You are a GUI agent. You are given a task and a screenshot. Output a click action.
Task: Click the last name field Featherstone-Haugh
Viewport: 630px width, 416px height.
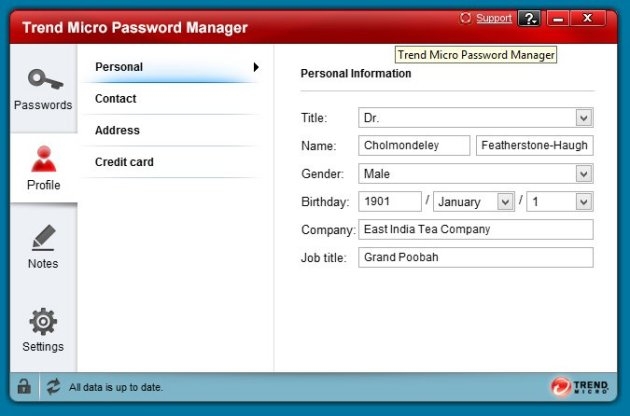[x=535, y=145]
